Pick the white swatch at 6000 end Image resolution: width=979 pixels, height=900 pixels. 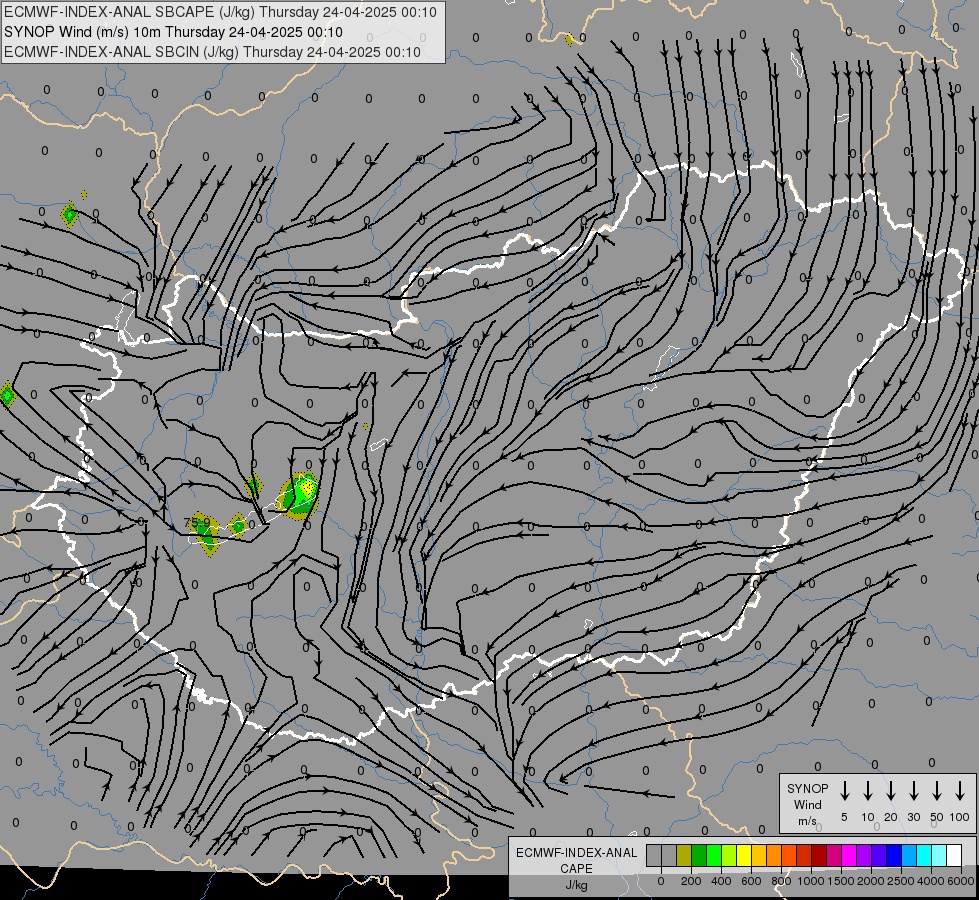(955, 855)
